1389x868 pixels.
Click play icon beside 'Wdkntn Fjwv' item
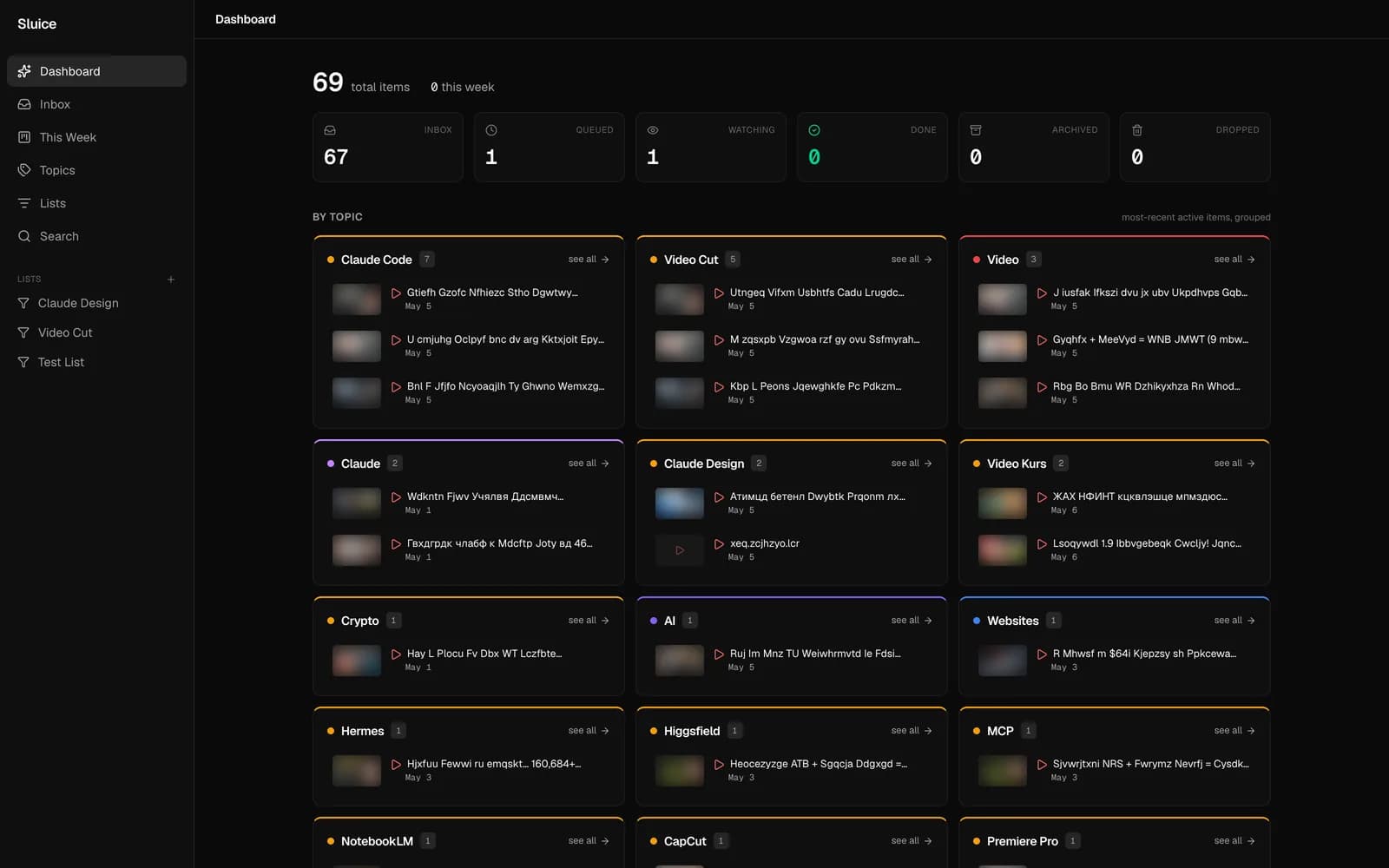pos(396,497)
